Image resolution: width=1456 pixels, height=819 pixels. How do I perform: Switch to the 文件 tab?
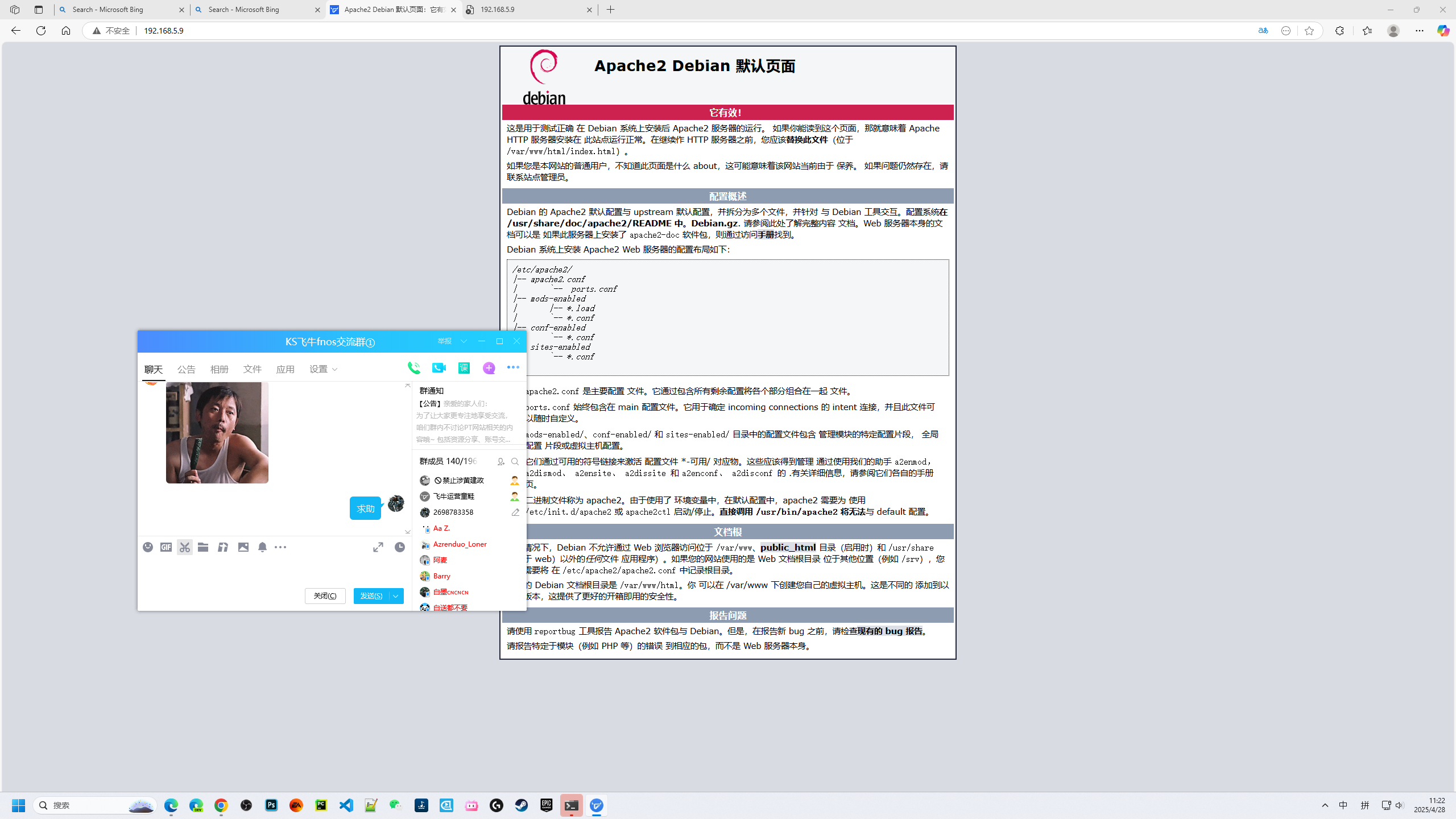click(x=253, y=369)
